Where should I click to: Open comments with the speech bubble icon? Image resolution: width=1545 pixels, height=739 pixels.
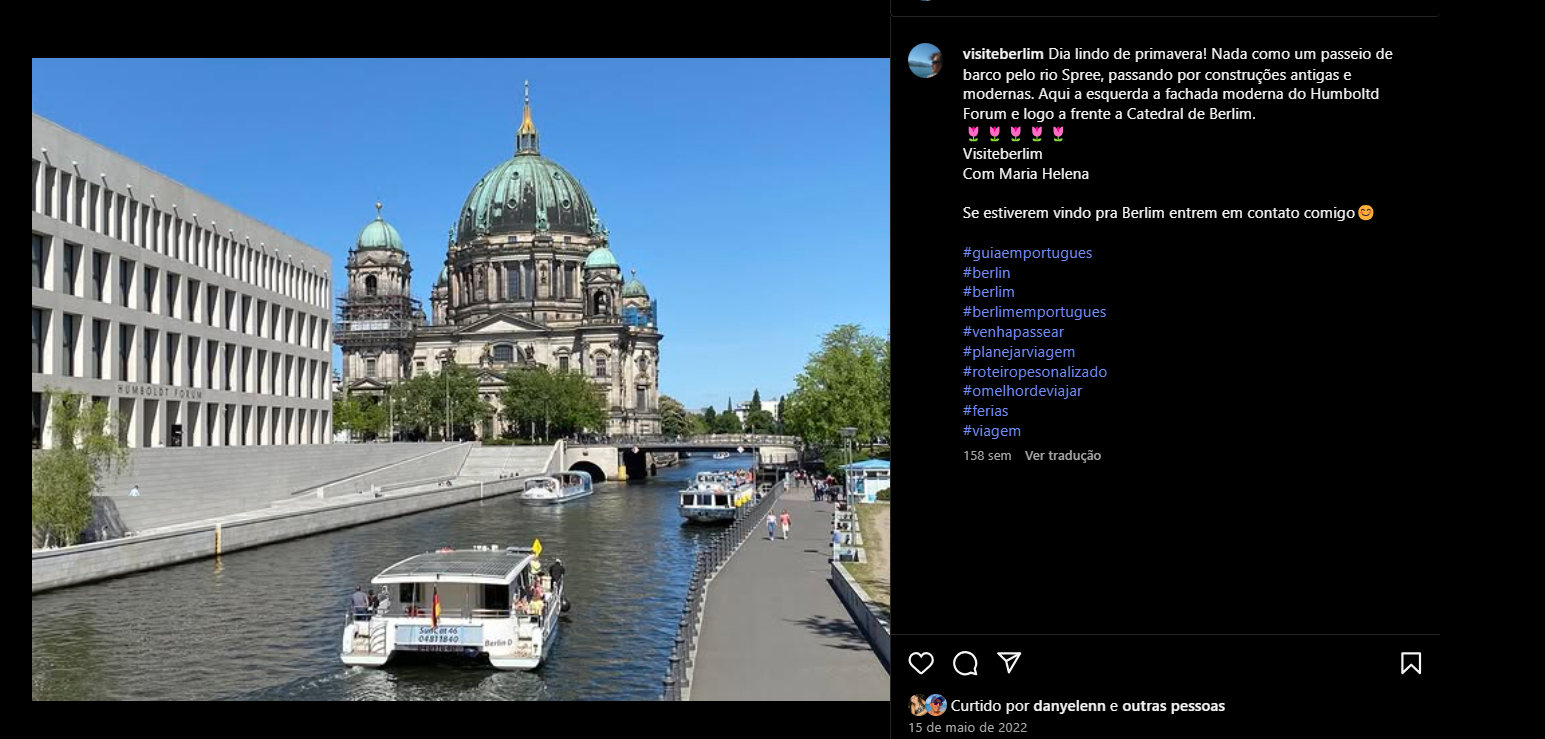tap(965, 663)
